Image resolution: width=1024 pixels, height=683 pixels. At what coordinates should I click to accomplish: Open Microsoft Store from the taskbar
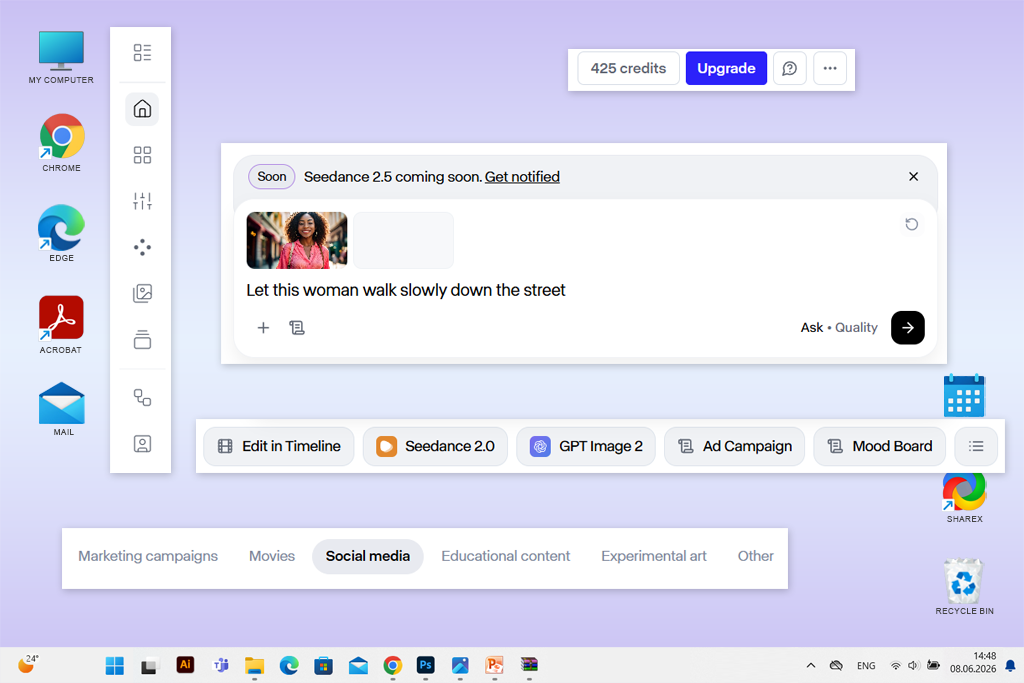(x=323, y=665)
